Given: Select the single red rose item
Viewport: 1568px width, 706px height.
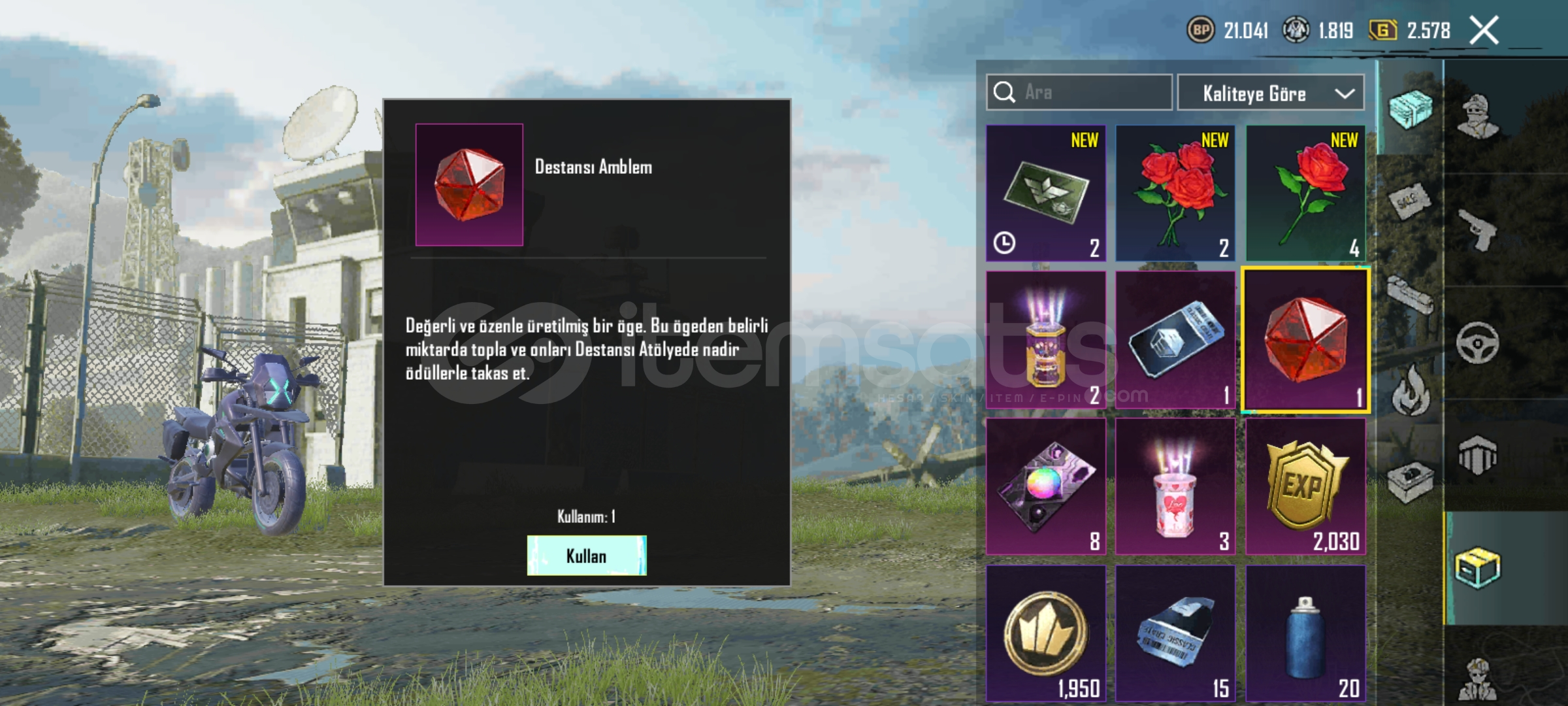Looking at the screenshot, I should point(1305,193).
